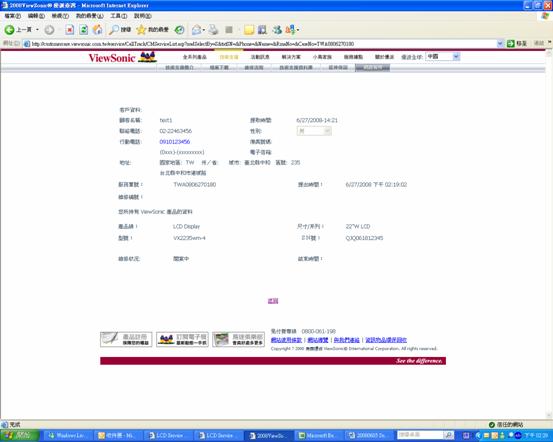Click the green Back arrow button
This screenshot has height=442, width=553.
pyautogui.click(x=10, y=30)
